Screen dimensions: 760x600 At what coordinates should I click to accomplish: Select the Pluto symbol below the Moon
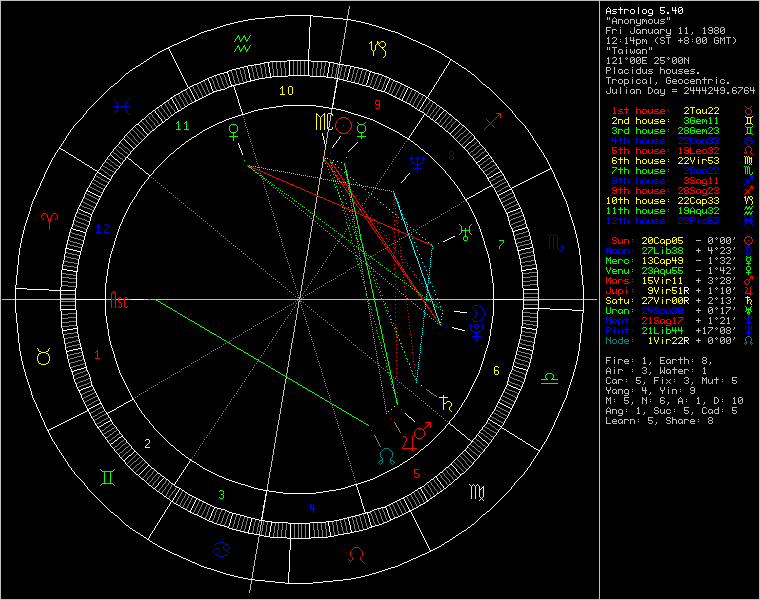click(x=476, y=332)
